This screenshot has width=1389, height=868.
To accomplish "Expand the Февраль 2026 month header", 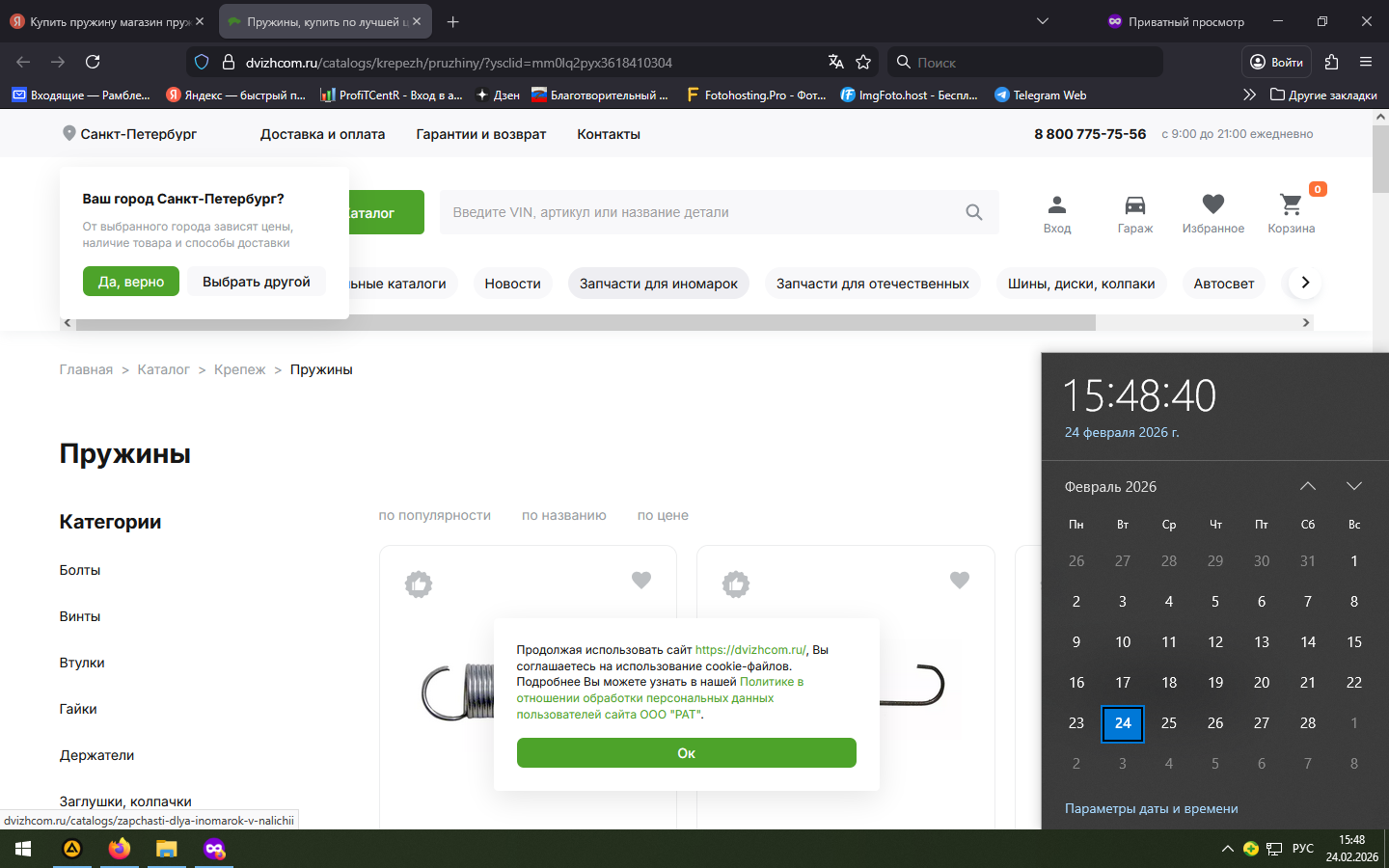I will 1110,487.
